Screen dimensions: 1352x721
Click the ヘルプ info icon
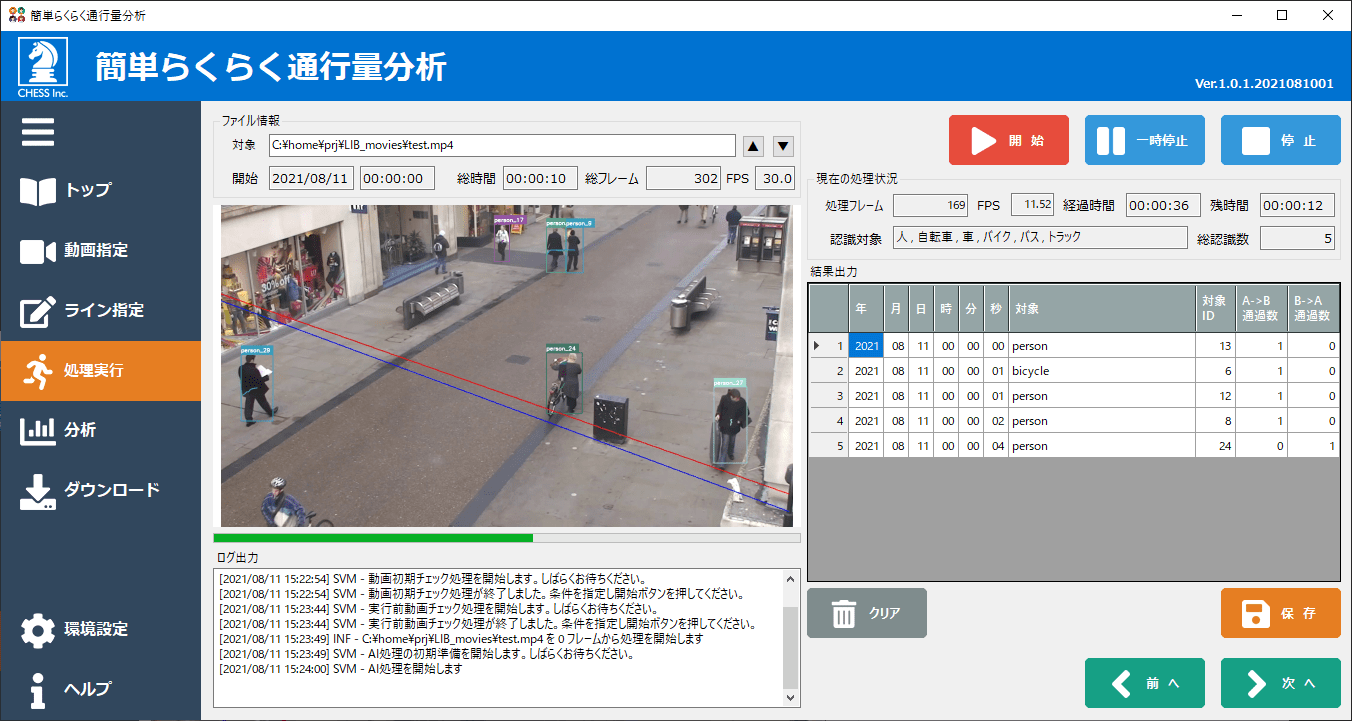[x=38, y=690]
